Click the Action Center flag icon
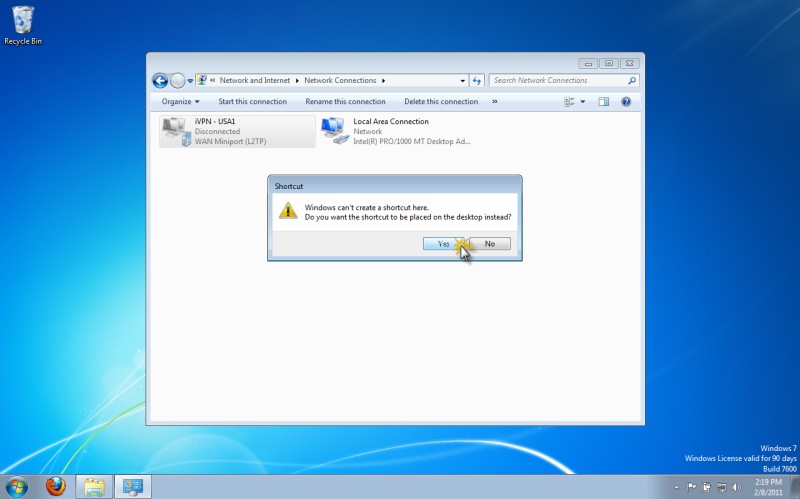 (x=691, y=487)
